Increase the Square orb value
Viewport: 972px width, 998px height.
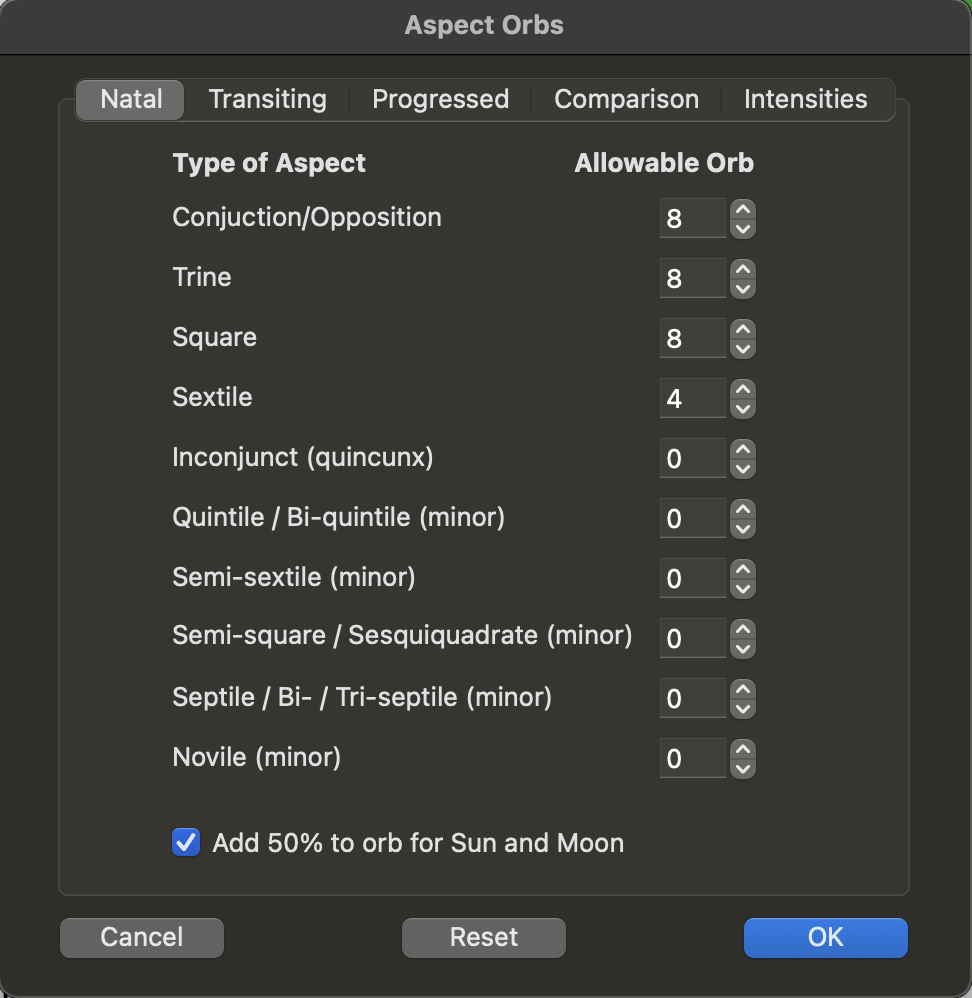click(742, 329)
